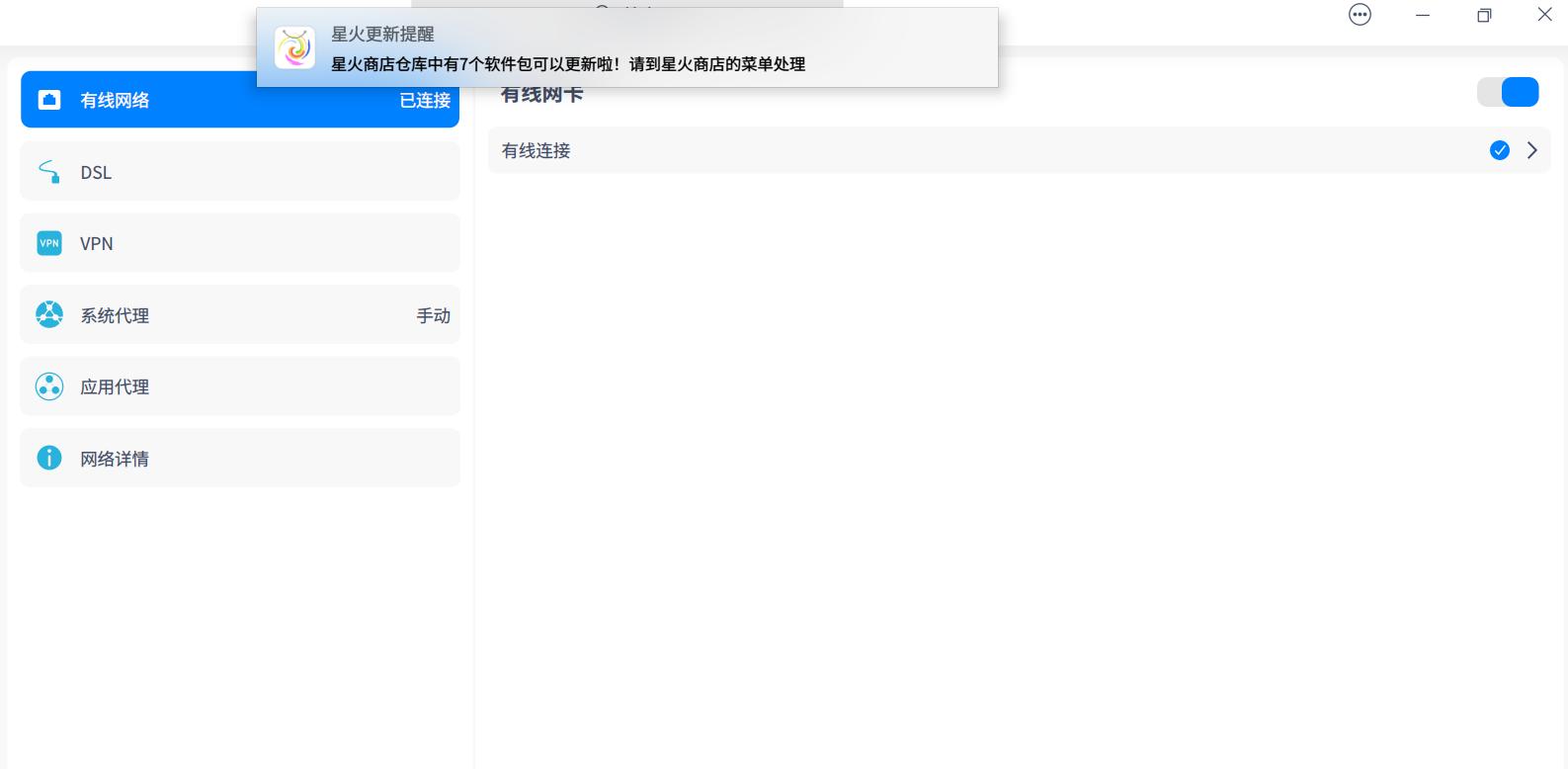Viewport: 1568px width, 769px height.
Task: Click the 有线连接 row label
Action: click(x=536, y=150)
